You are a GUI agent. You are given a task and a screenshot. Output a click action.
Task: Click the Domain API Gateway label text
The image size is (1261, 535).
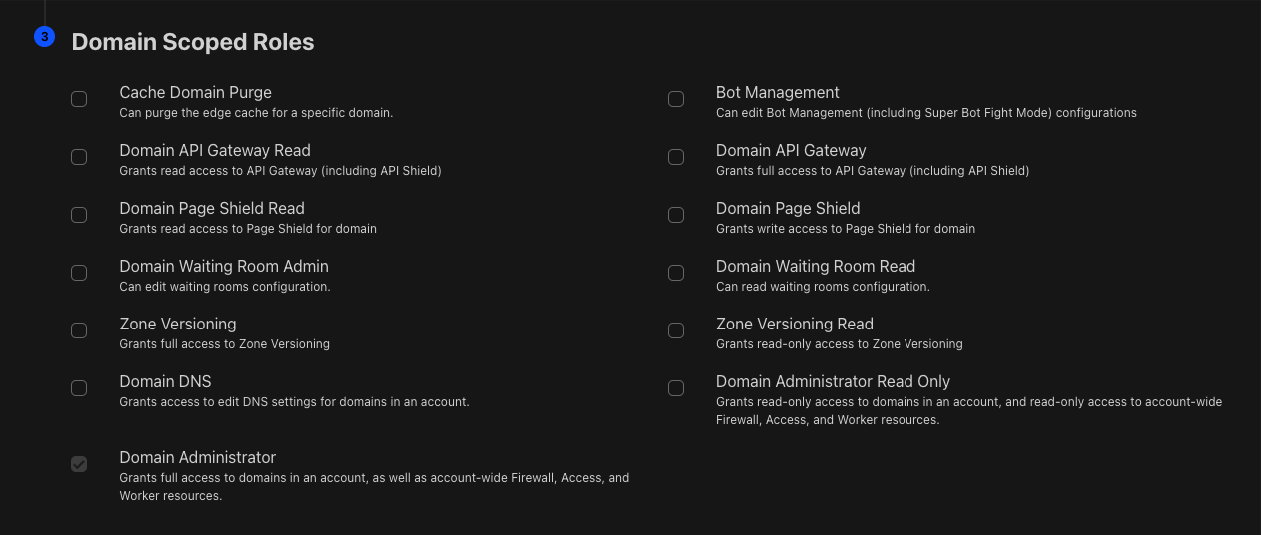pos(791,150)
